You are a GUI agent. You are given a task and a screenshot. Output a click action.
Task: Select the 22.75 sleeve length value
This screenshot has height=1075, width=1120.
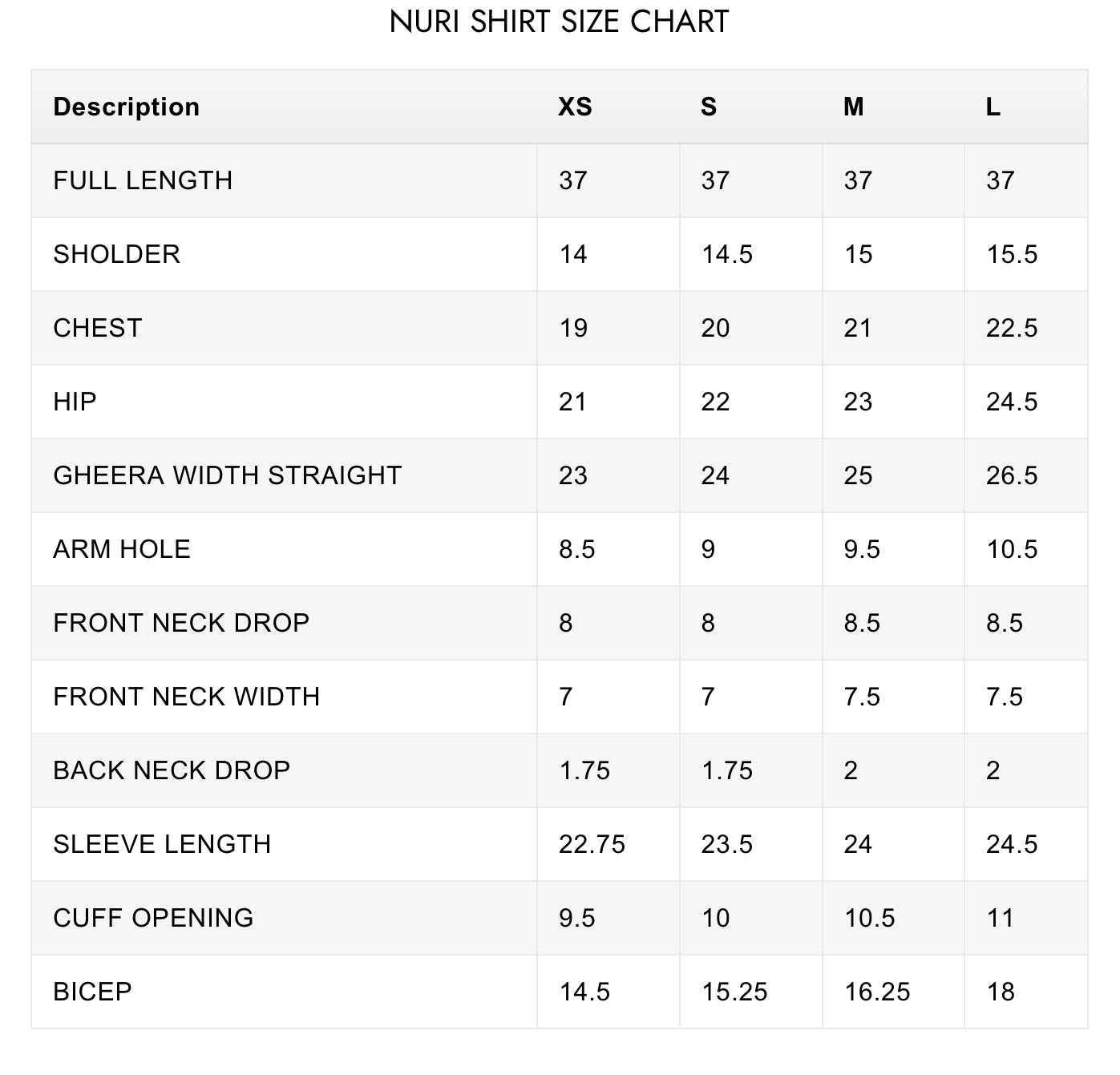click(592, 844)
